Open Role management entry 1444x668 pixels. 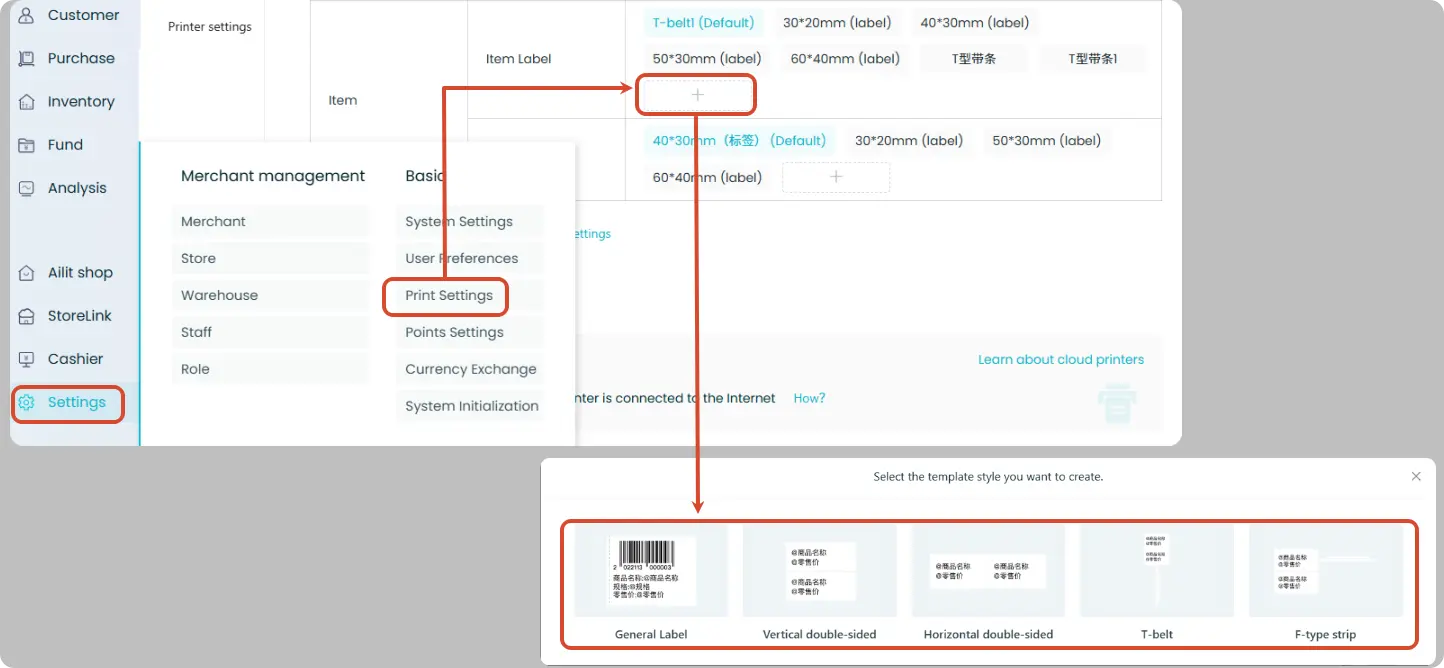[270, 369]
